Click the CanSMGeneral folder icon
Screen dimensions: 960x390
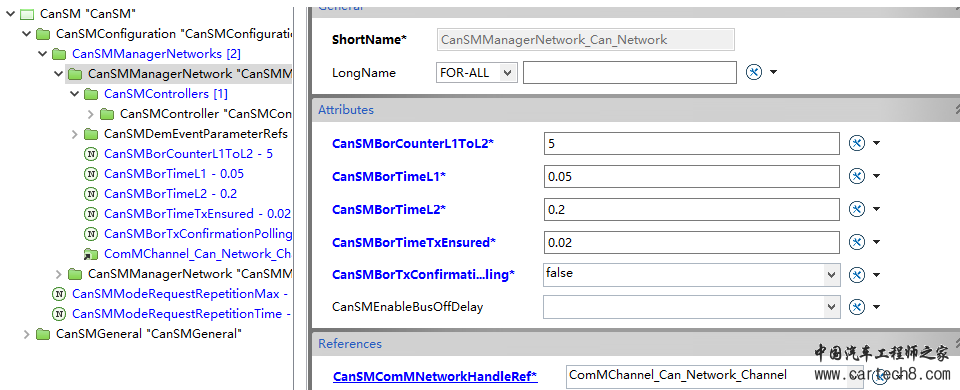point(43,334)
